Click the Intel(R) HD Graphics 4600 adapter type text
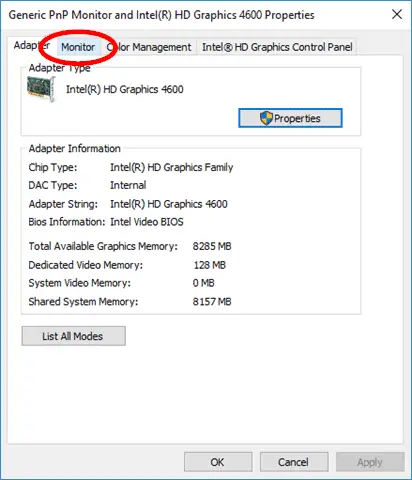Viewport: 412px width, 480px height. click(125, 89)
